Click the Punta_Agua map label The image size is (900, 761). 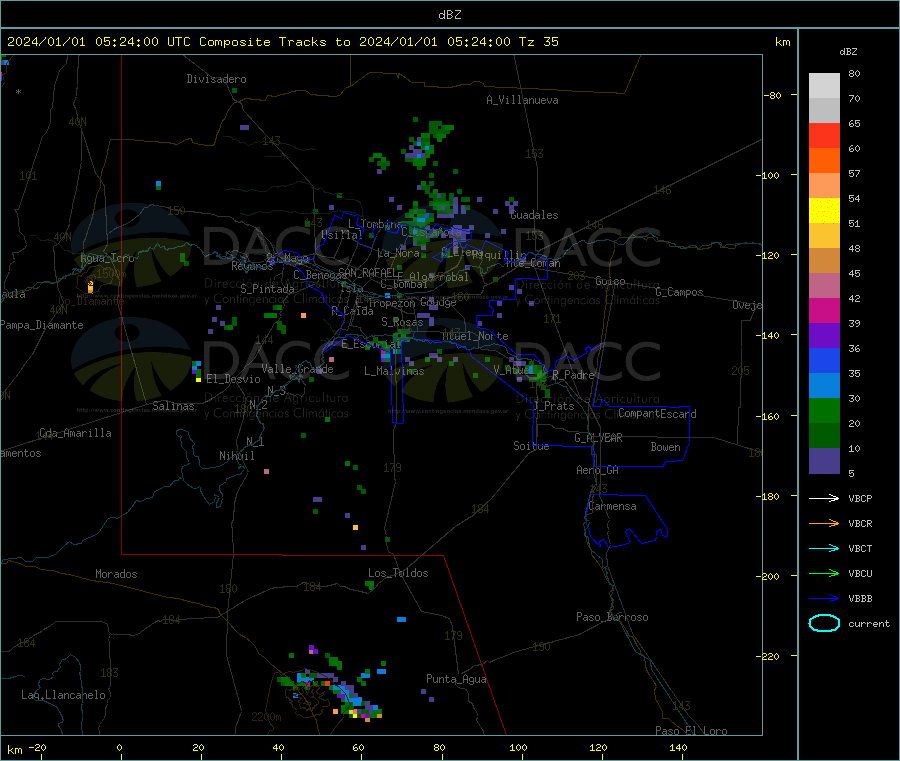[x=456, y=679]
